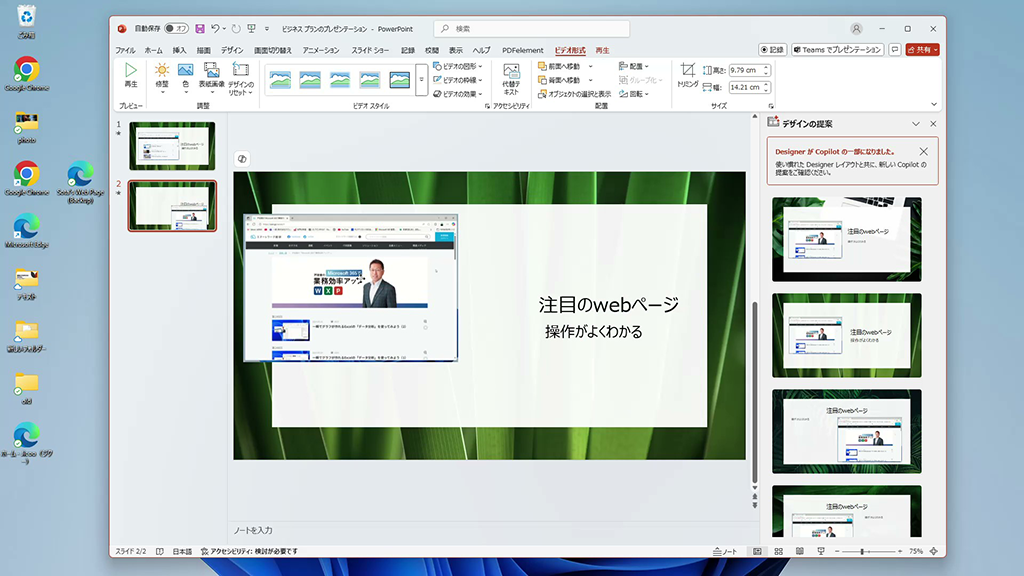Open Microsoft Edge desktop shortcut

coord(26,231)
